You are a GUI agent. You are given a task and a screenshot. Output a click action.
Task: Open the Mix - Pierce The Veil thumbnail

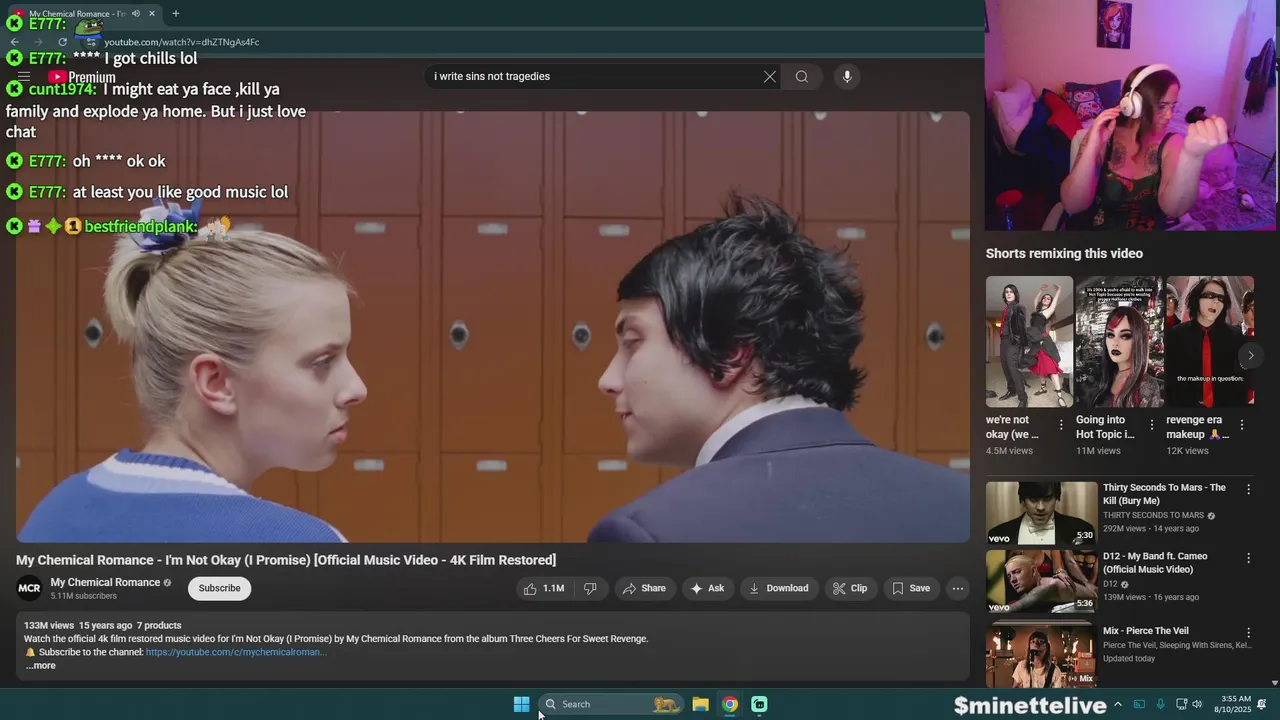point(1041,655)
